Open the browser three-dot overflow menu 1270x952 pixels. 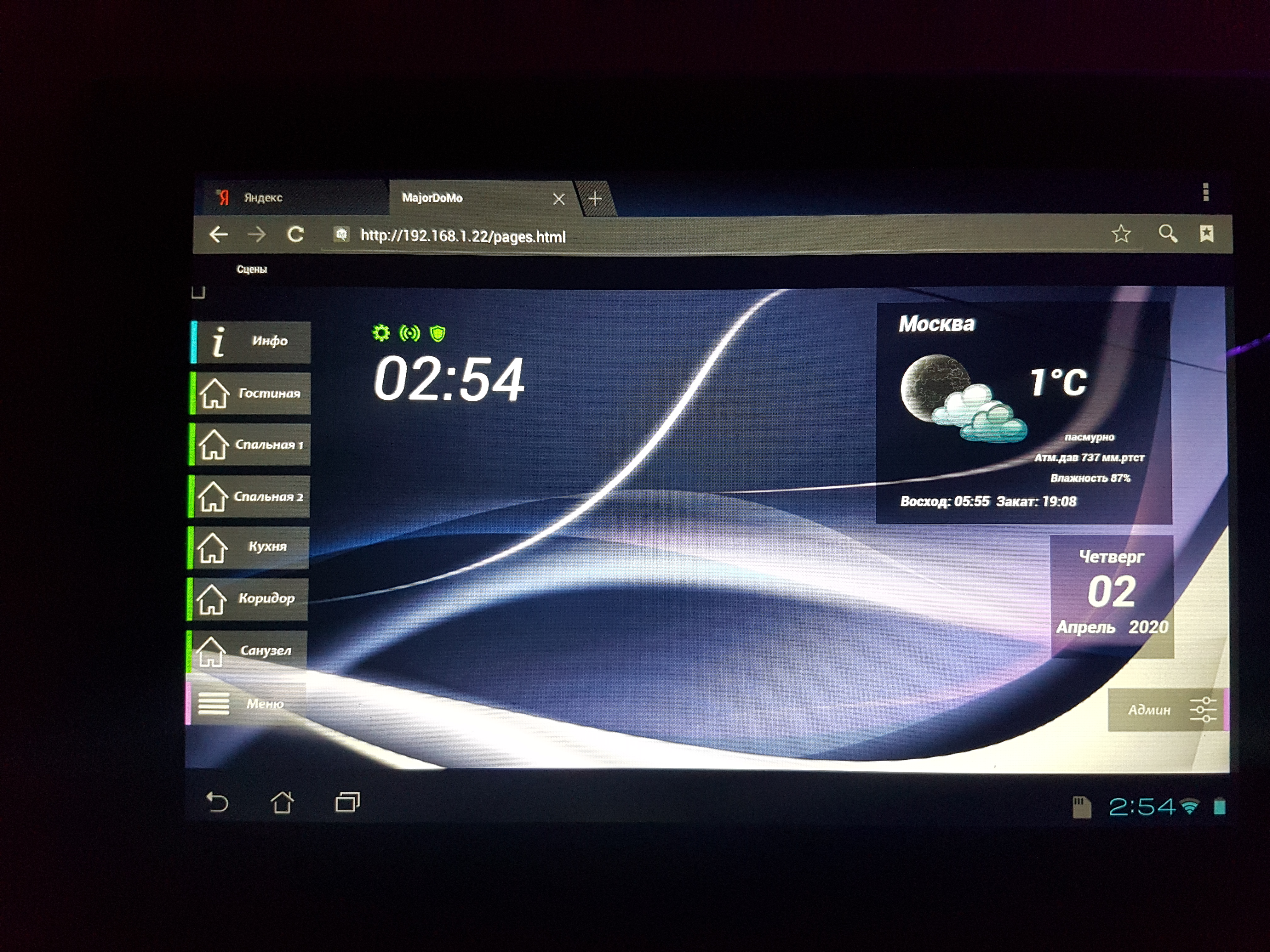[1206, 192]
